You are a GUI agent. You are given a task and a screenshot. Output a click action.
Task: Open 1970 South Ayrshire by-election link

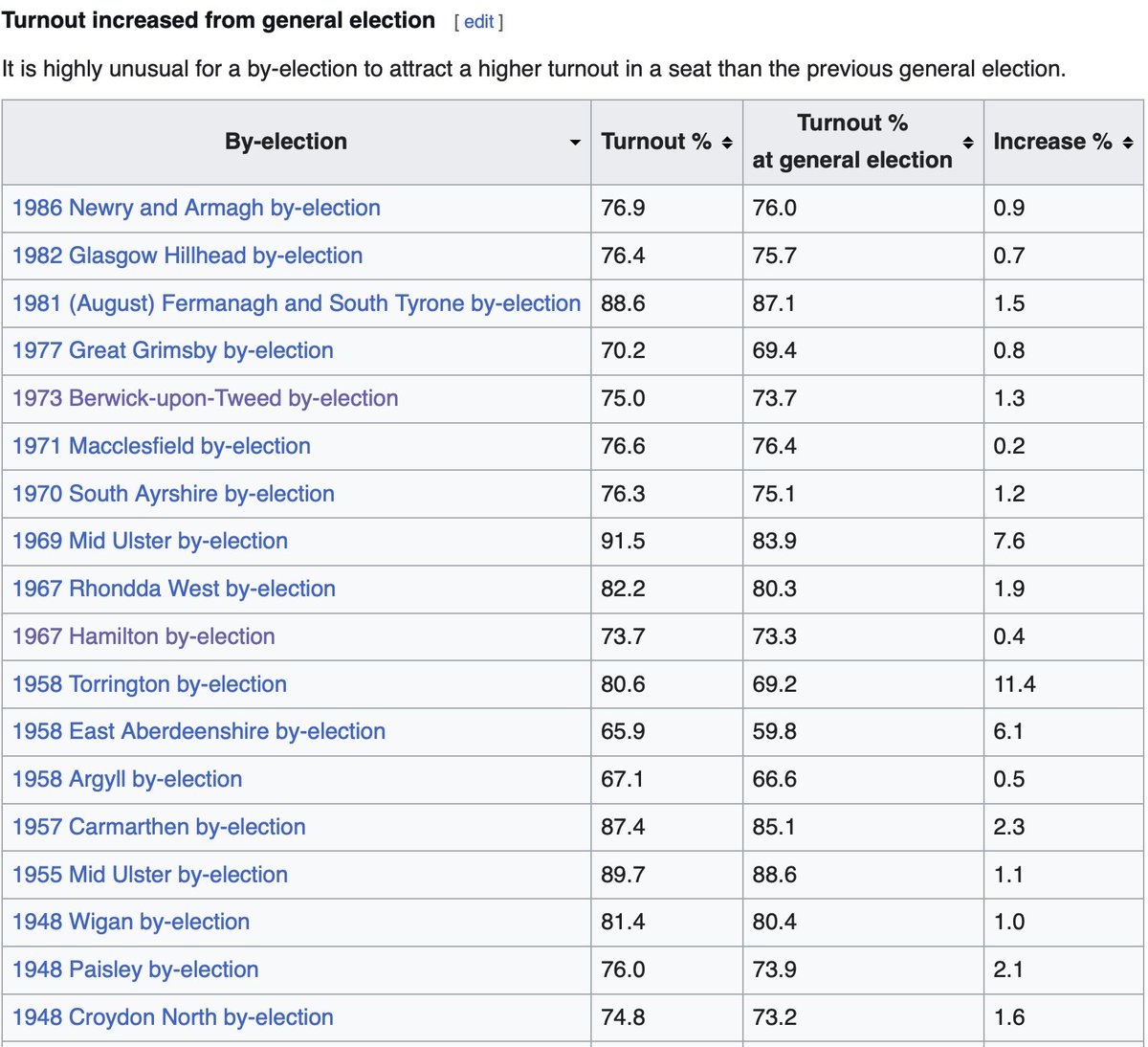pyautogui.click(x=173, y=494)
